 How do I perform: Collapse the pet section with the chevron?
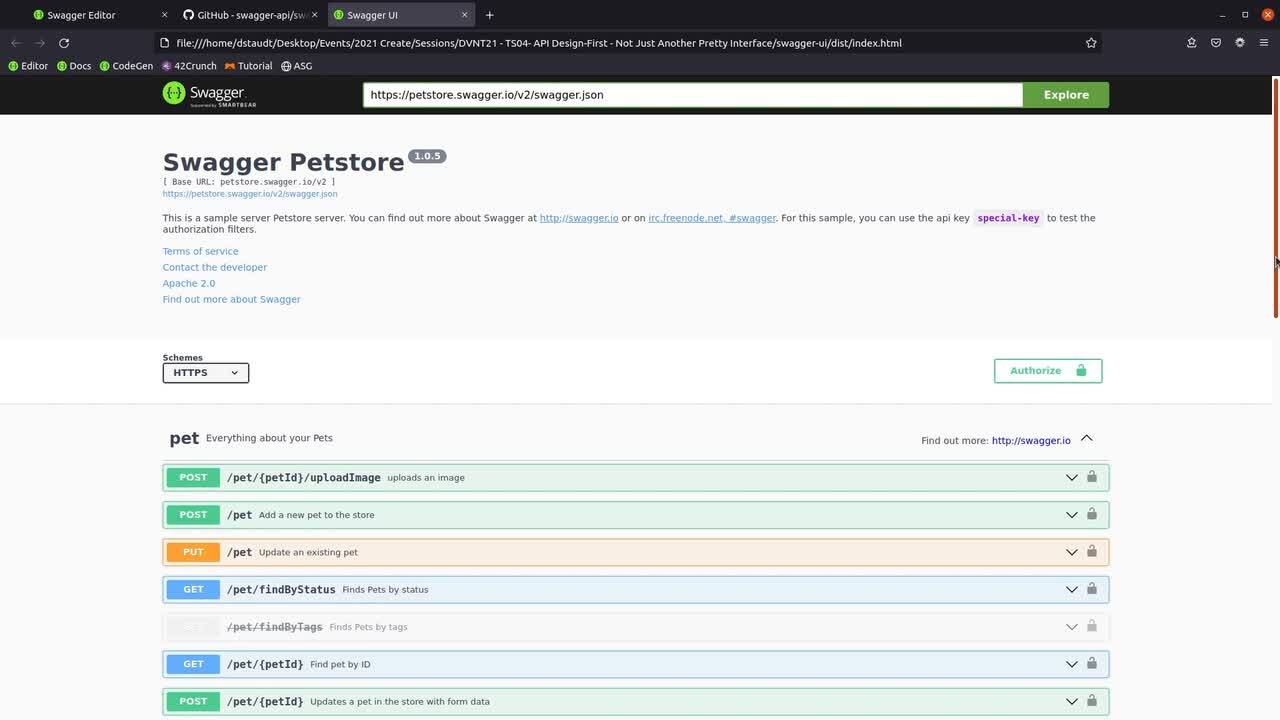pyautogui.click(x=1087, y=438)
